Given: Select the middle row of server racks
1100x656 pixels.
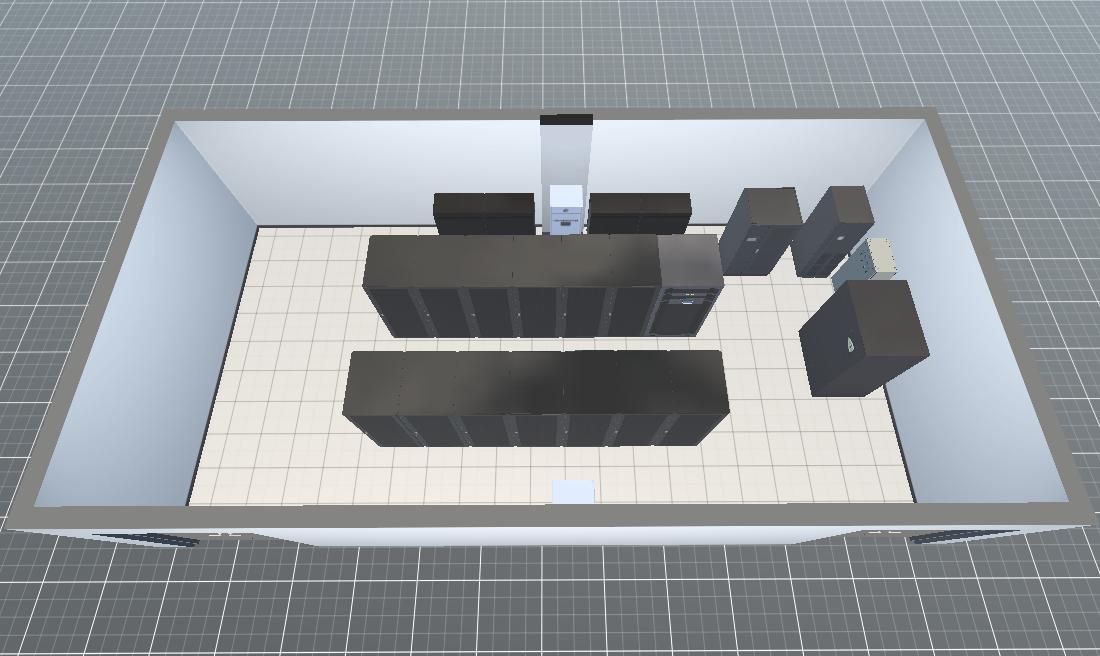Looking at the screenshot, I should [510, 285].
